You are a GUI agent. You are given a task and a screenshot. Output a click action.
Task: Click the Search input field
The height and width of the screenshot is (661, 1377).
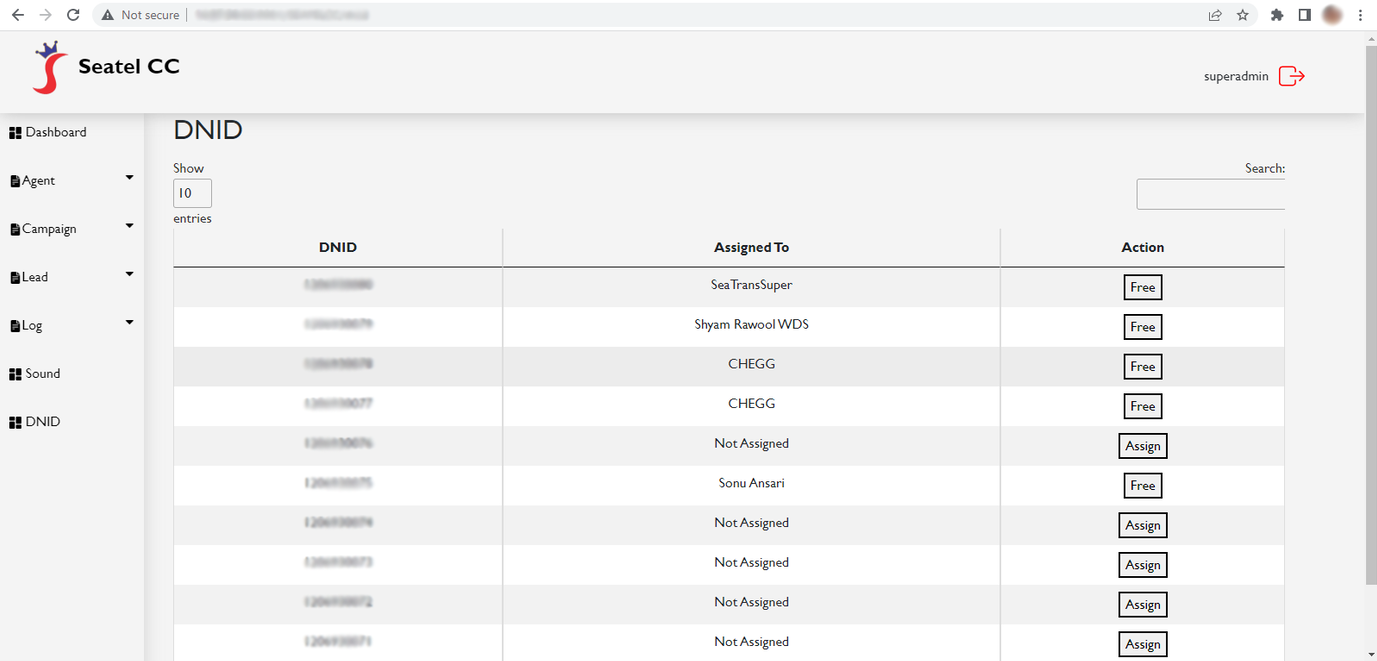pos(1210,194)
